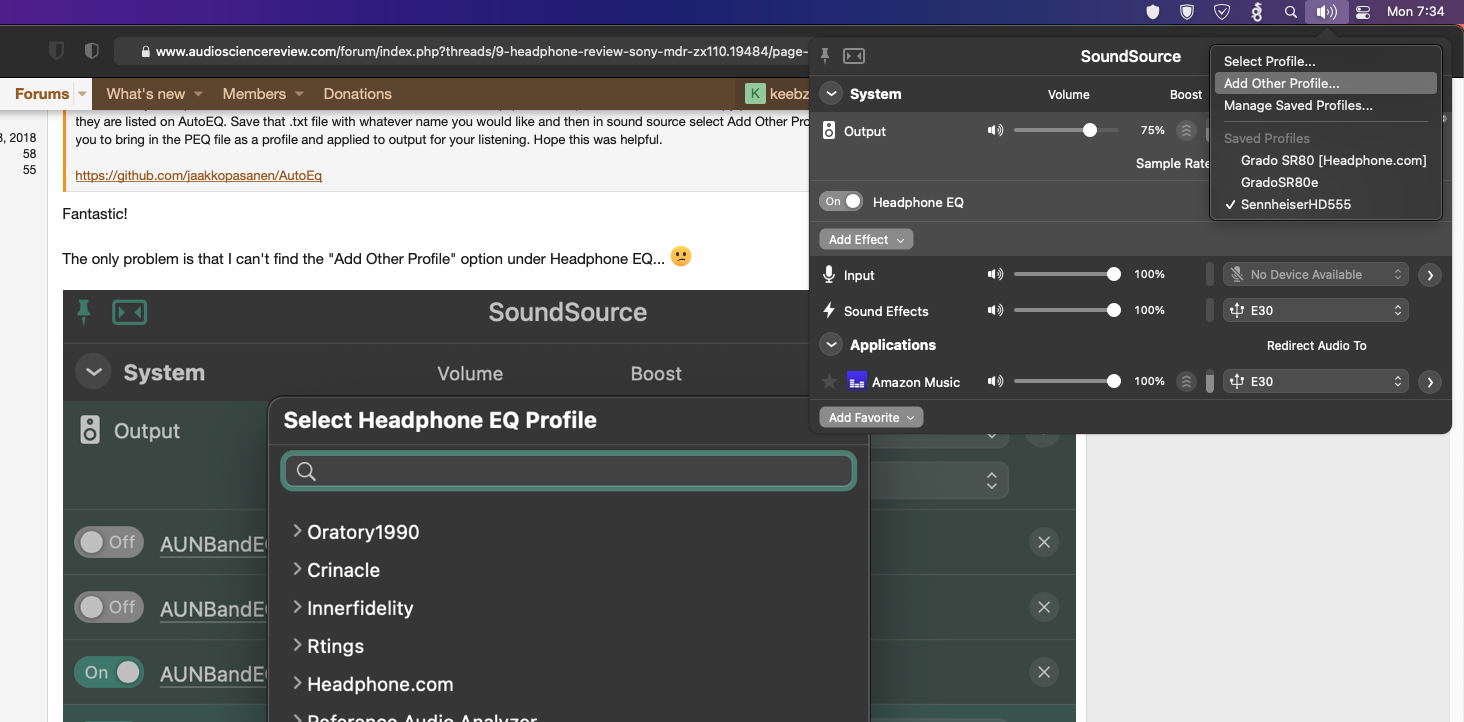This screenshot has width=1464, height=722.
Task: Mute the Output speaker icon
Action: [995, 130]
